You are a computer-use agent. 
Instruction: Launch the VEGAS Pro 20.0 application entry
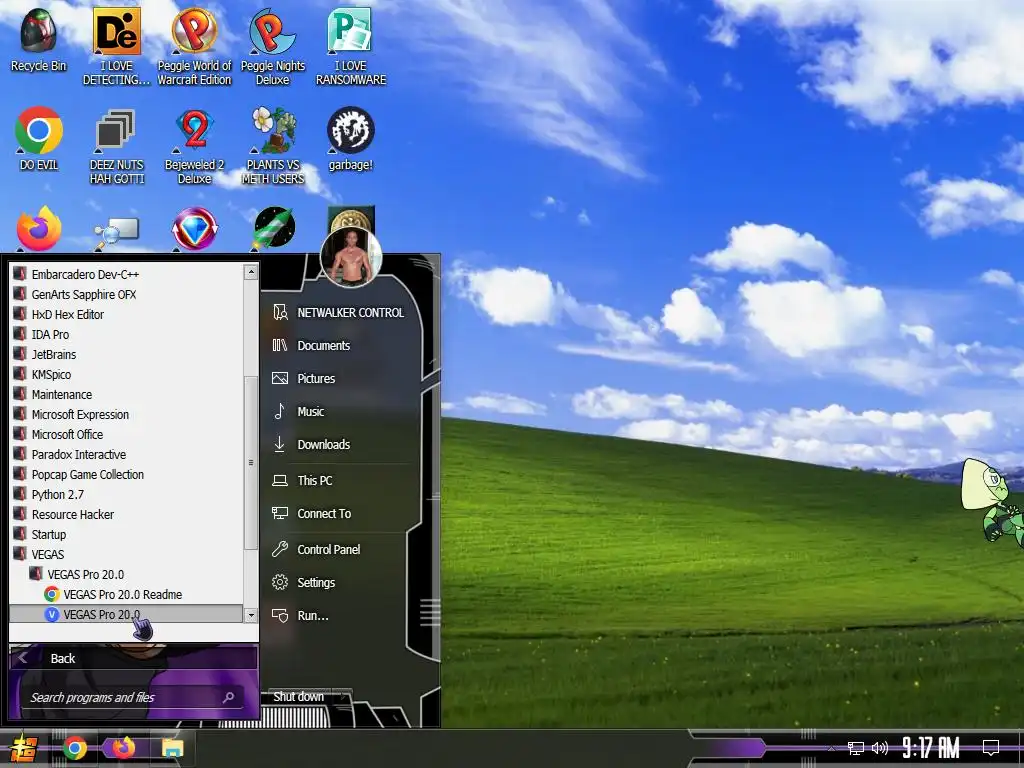pyautogui.click(x=126, y=615)
